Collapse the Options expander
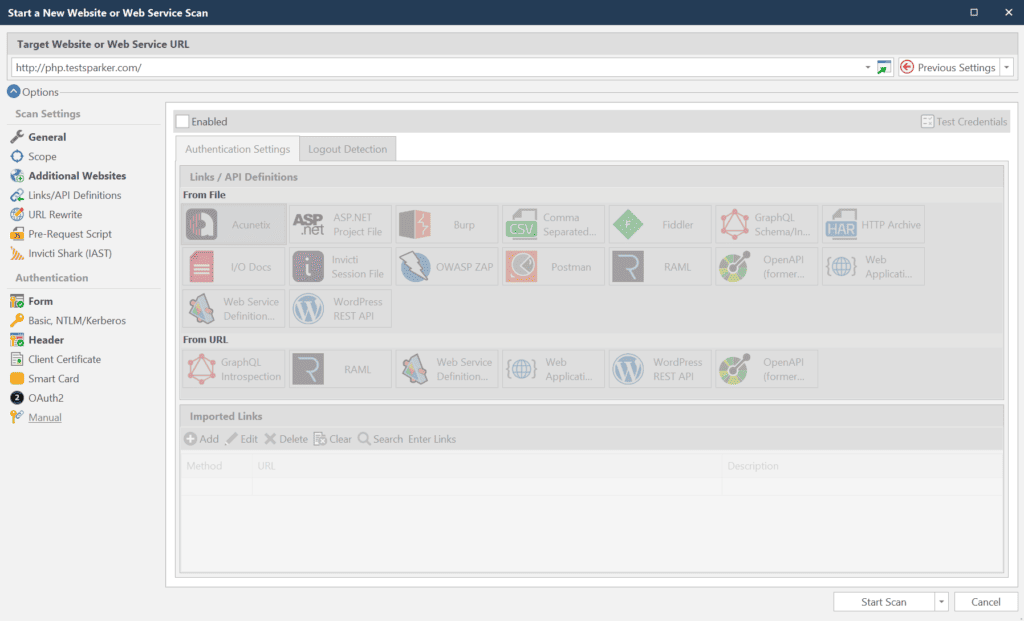The image size is (1024, 621). [14, 92]
